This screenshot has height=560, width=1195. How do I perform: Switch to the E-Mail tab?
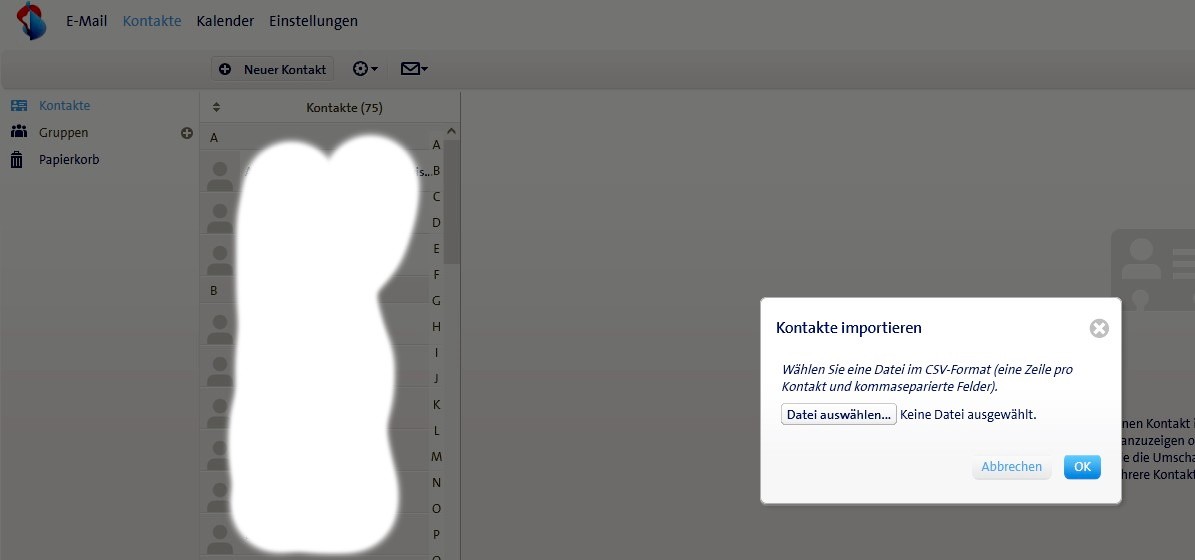coord(86,21)
